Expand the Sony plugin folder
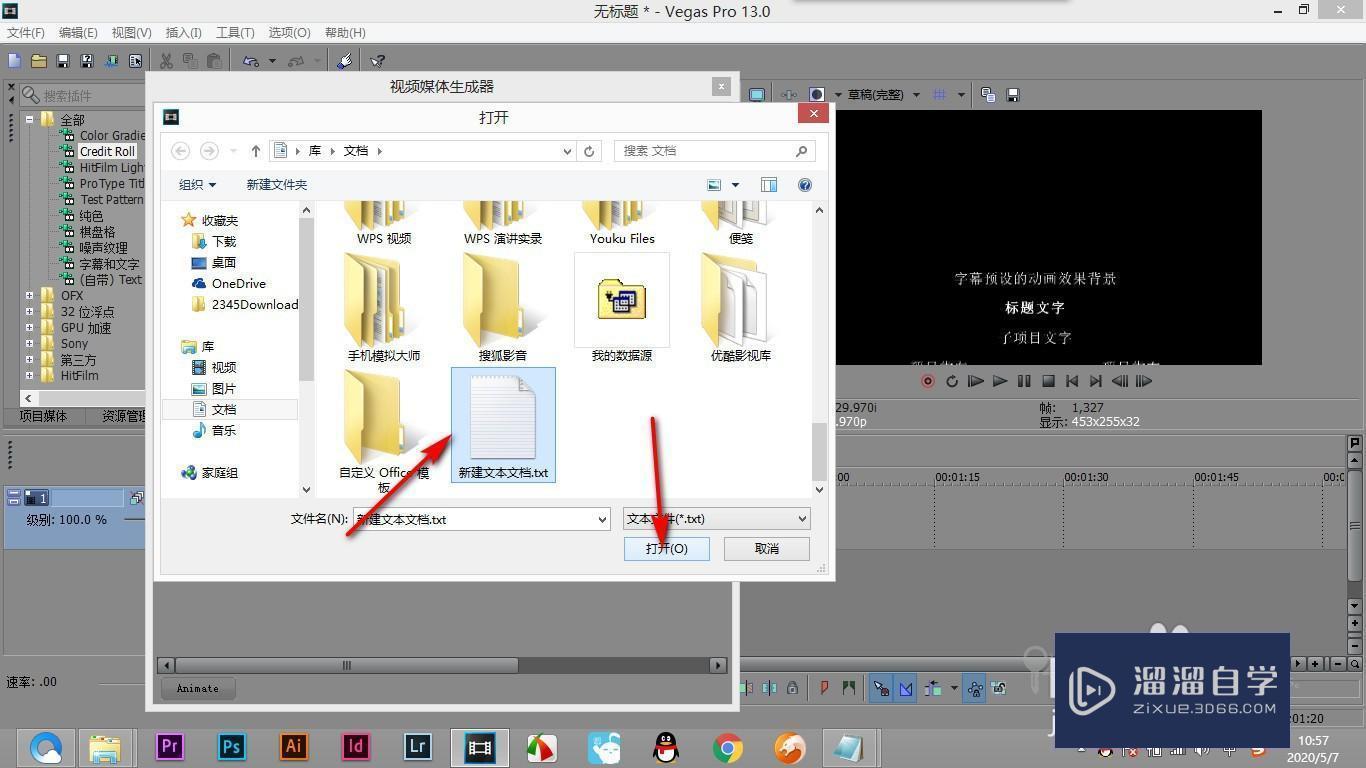The width and height of the screenshot is (1366, 768). (x=30, y=344)
